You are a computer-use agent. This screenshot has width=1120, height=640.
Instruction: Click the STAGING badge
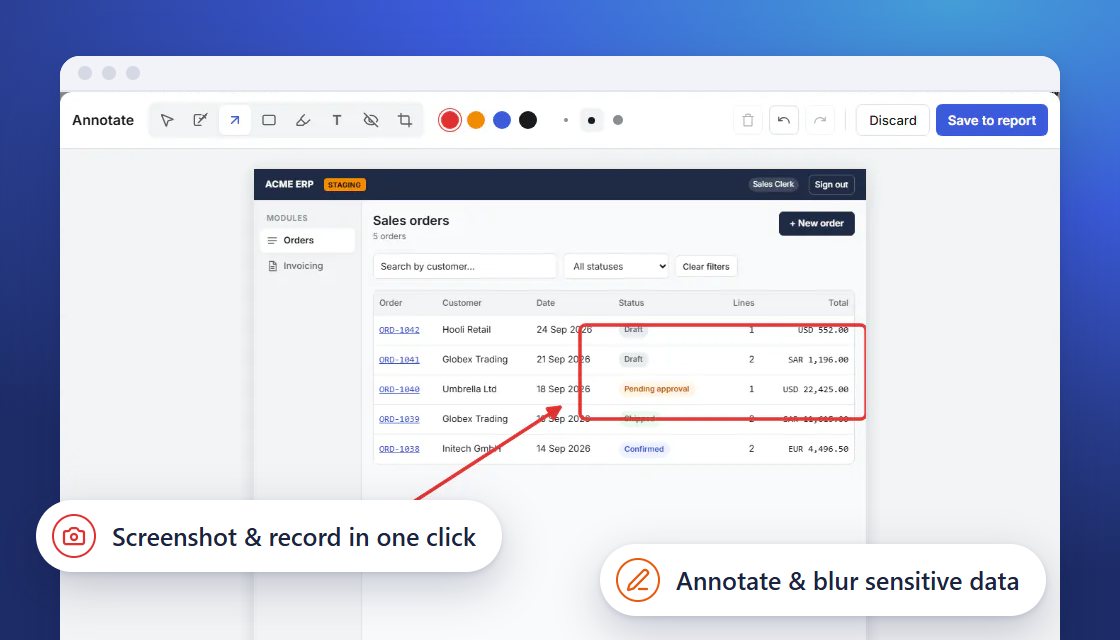pyautogui.click(x=344, y=184)
